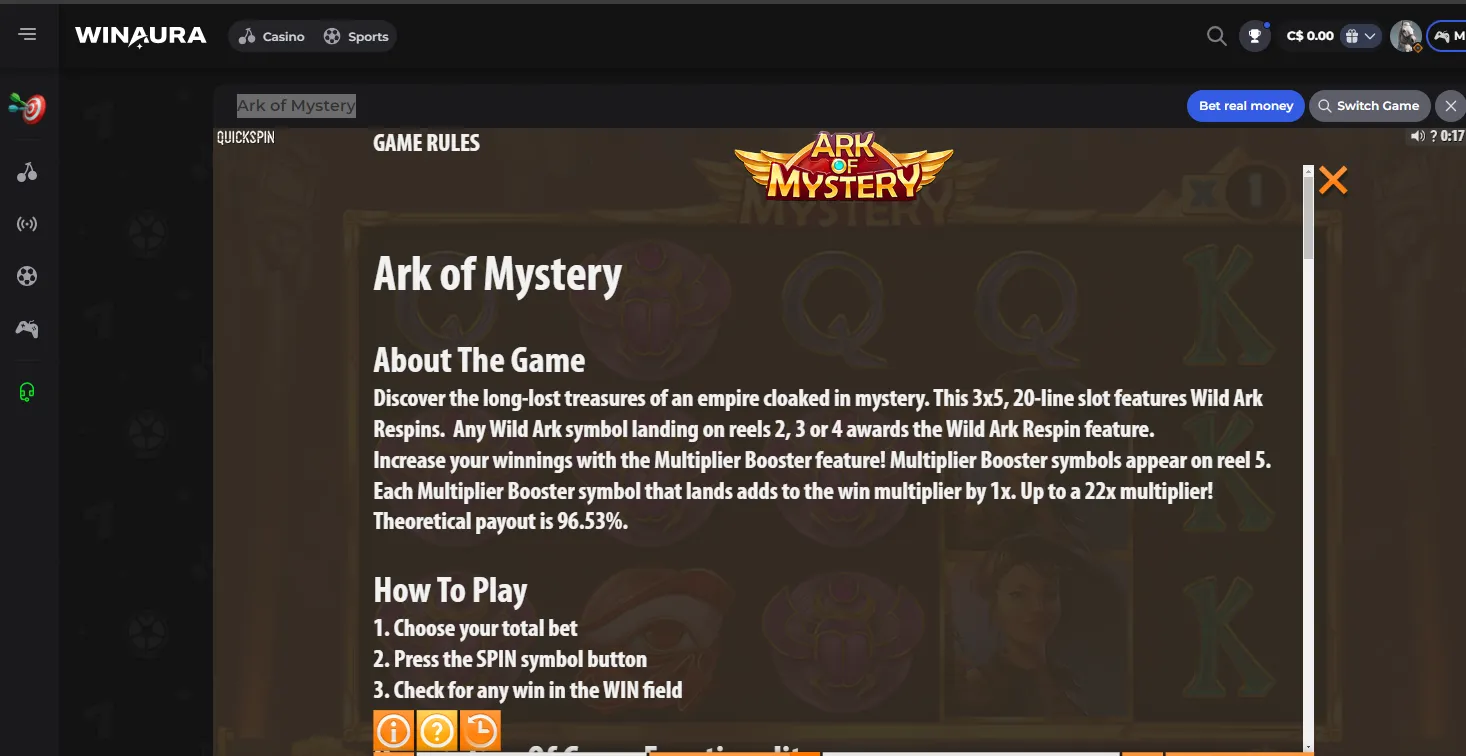The image size is (1466, 756).
Task: Click the orange question mark help button
Action: tap(436, 731)
